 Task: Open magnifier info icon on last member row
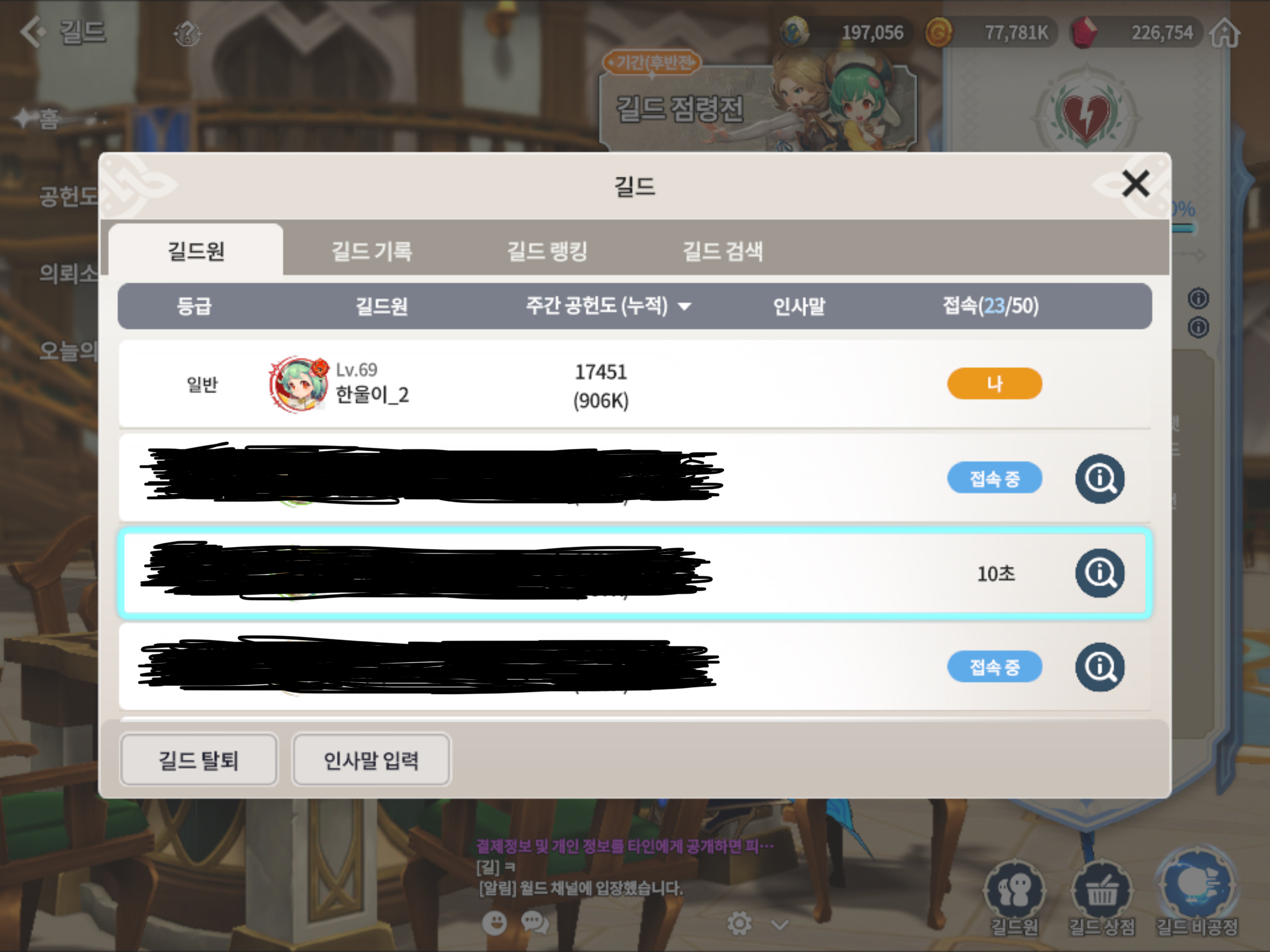point(1100,667)
